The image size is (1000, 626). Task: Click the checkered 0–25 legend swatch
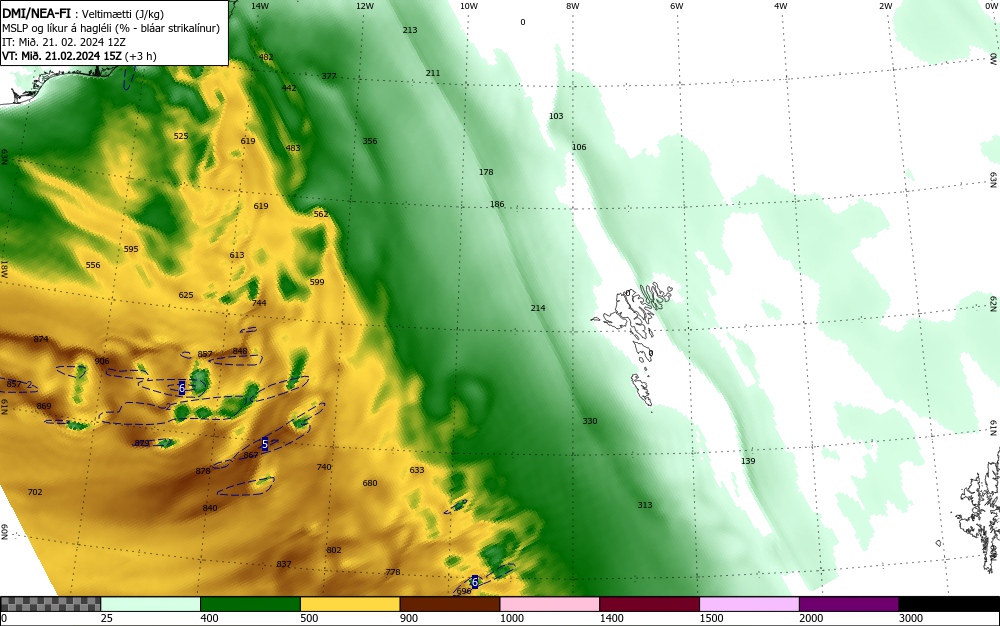pyautogui.click(x=50, y=604)
